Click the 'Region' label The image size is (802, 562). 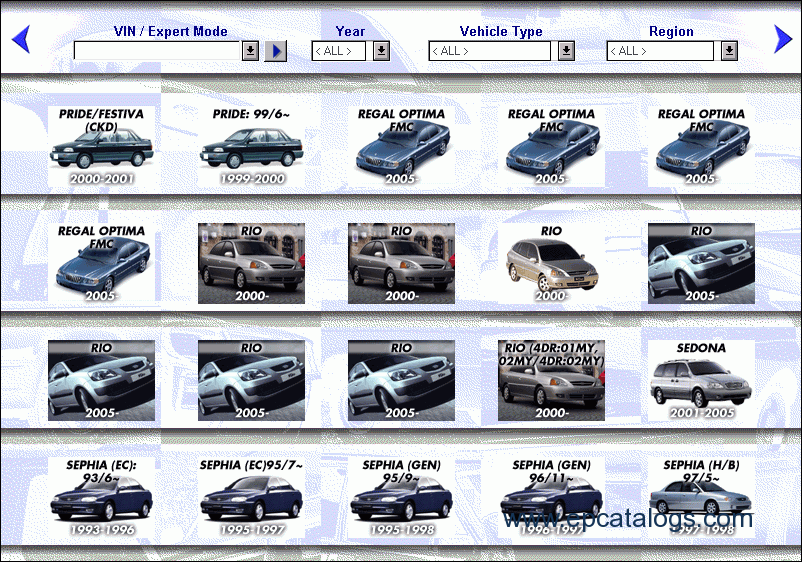[672, 32]
